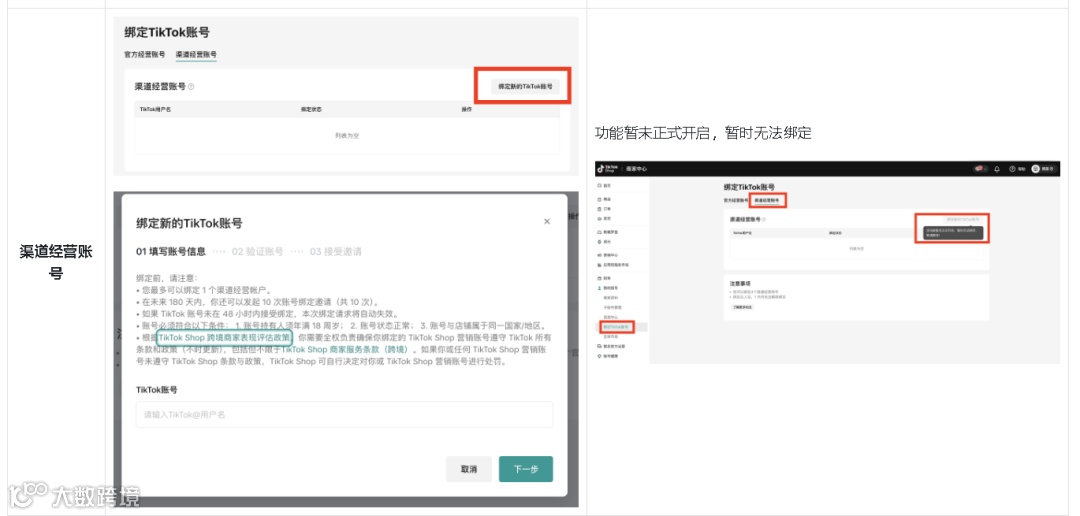Open the TikTok Shop 商家服务条款（跨境）link

pyautogui.click(x=345, y=349)
